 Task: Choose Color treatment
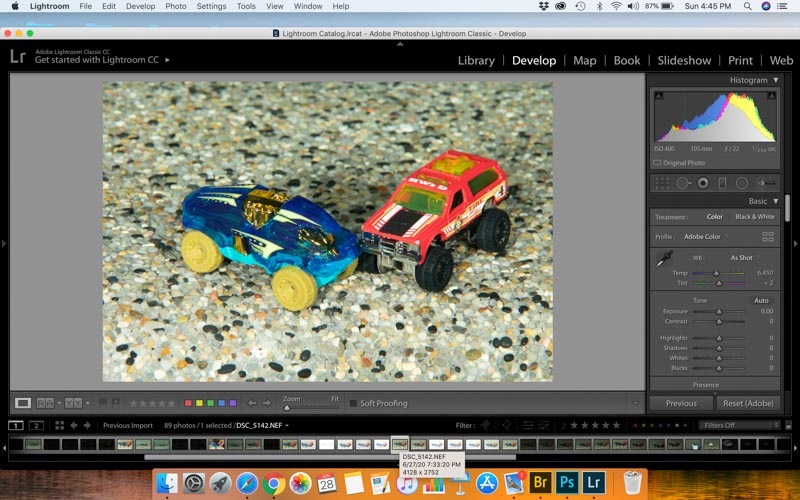pos(714,216)
